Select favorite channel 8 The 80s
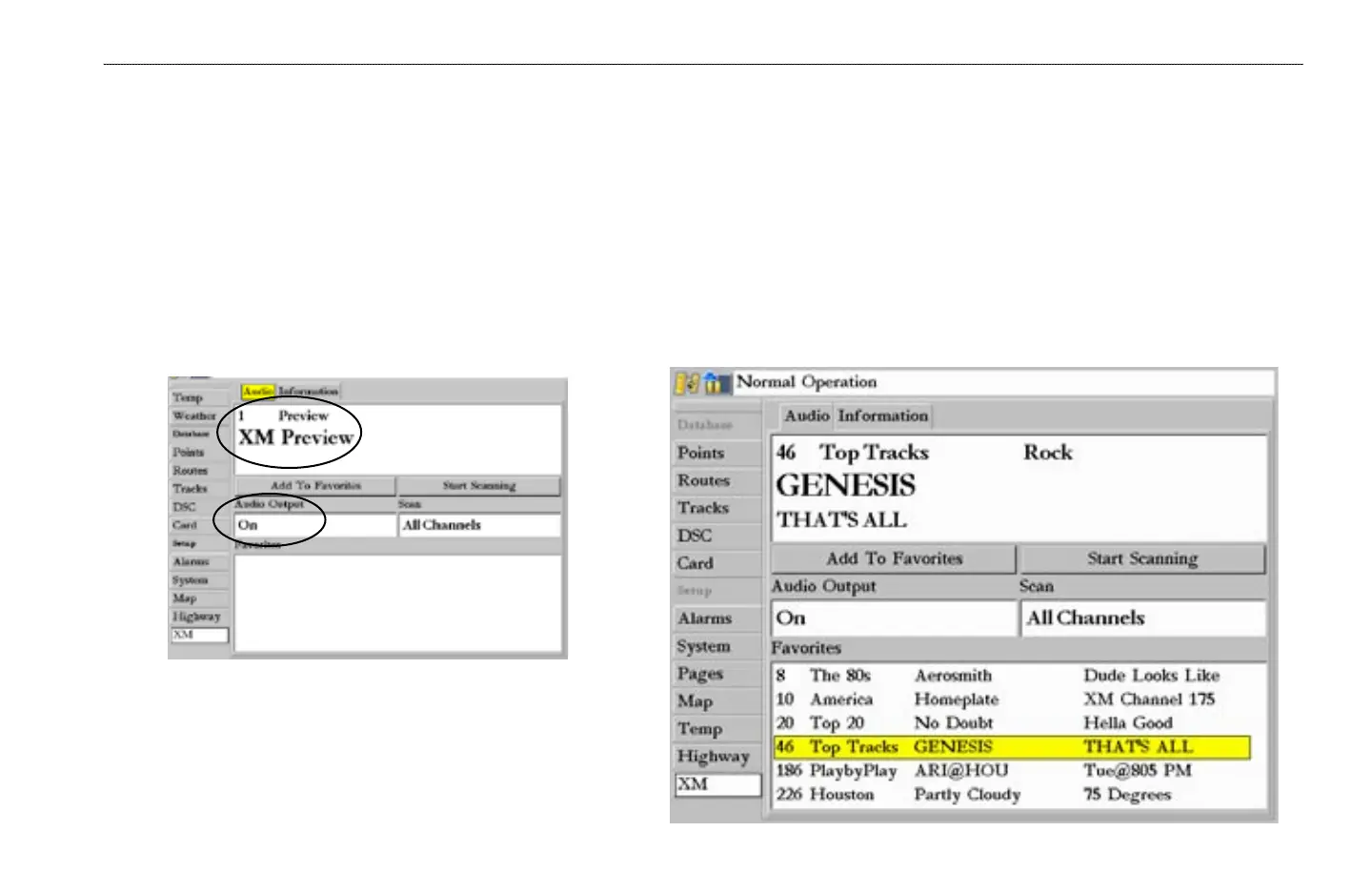Image resolution: width=1372 pixels, height=892 pixels. click(1012, 676)
